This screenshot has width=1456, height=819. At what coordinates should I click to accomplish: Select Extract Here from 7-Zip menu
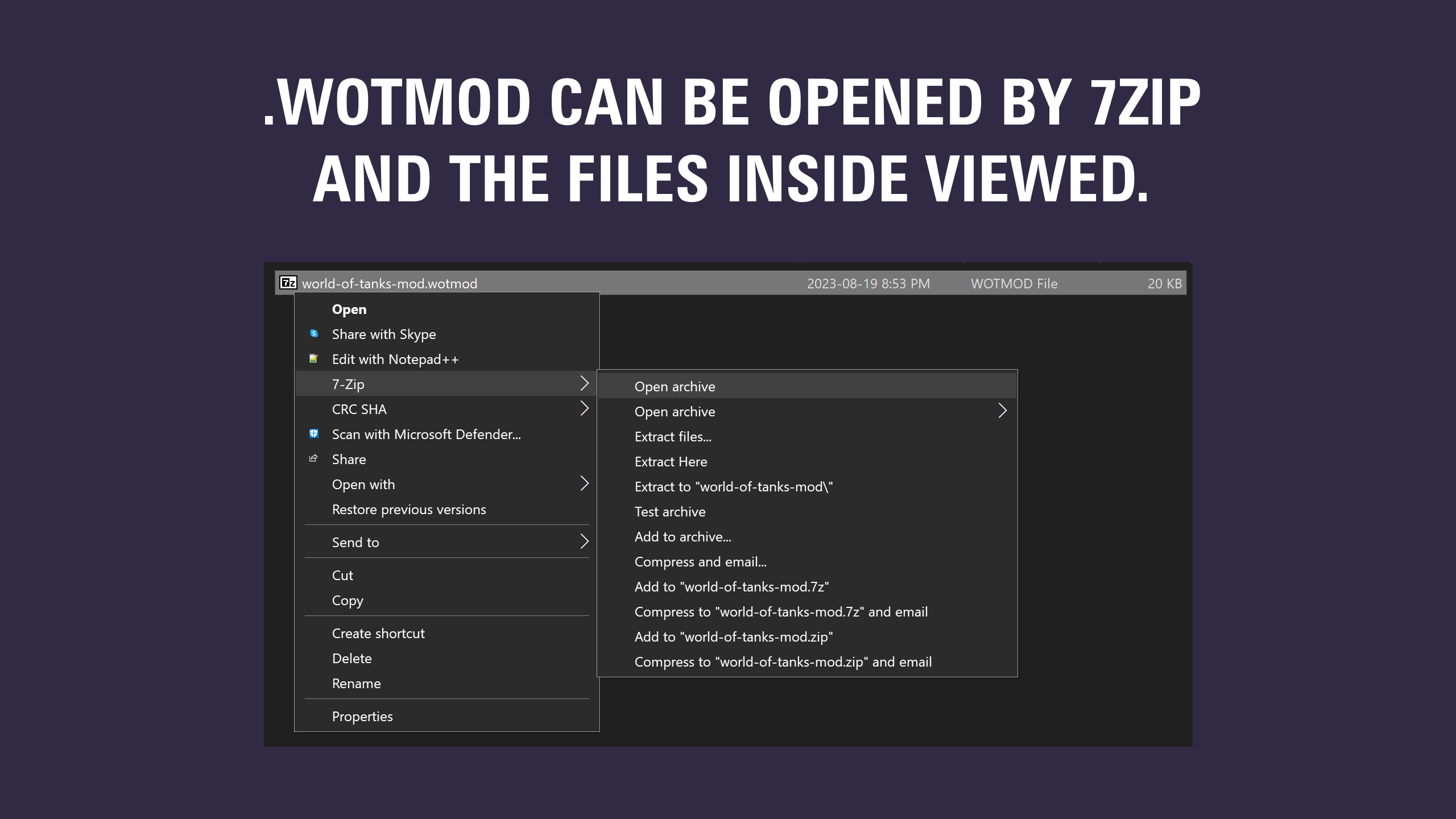[671, 461]
